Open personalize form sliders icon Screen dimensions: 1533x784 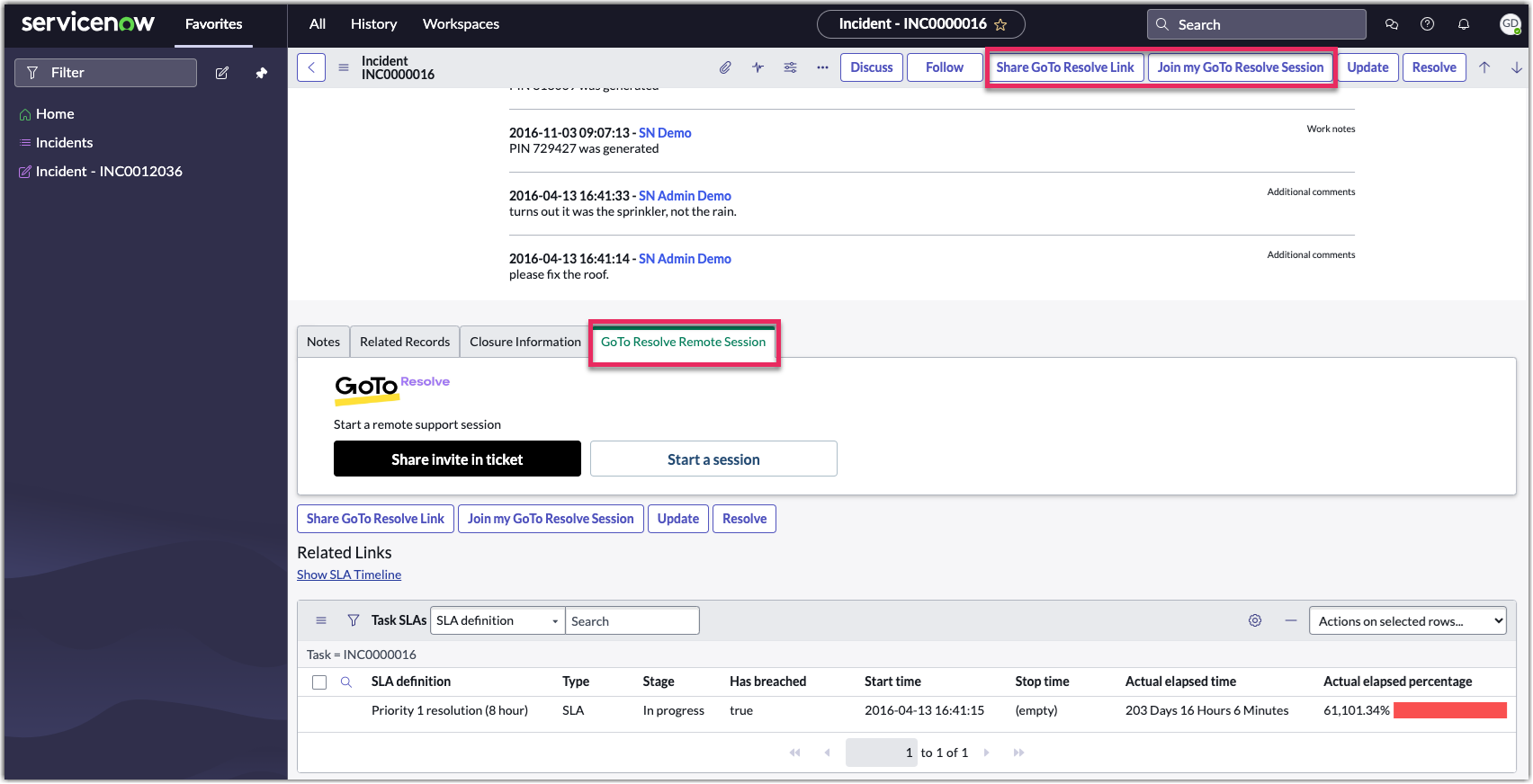coord(791,67)
